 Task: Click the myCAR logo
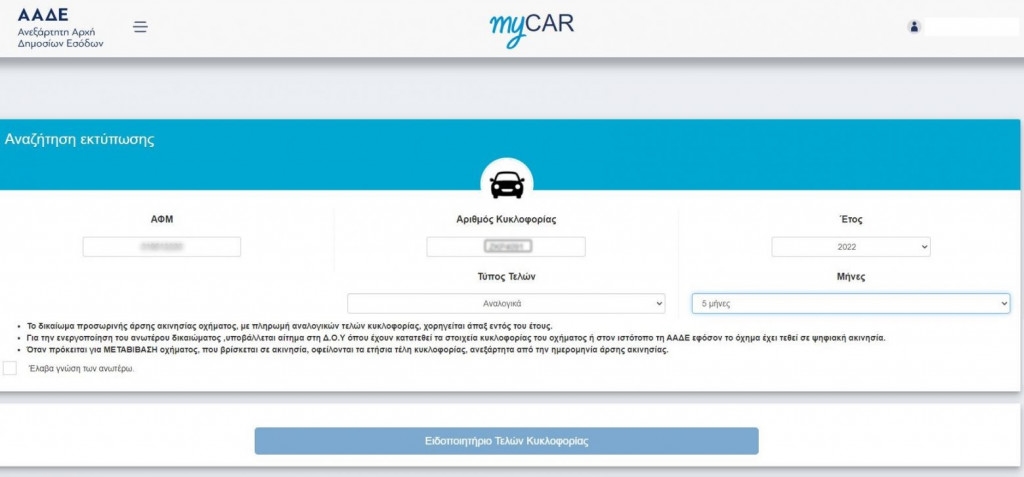(531, 27)
